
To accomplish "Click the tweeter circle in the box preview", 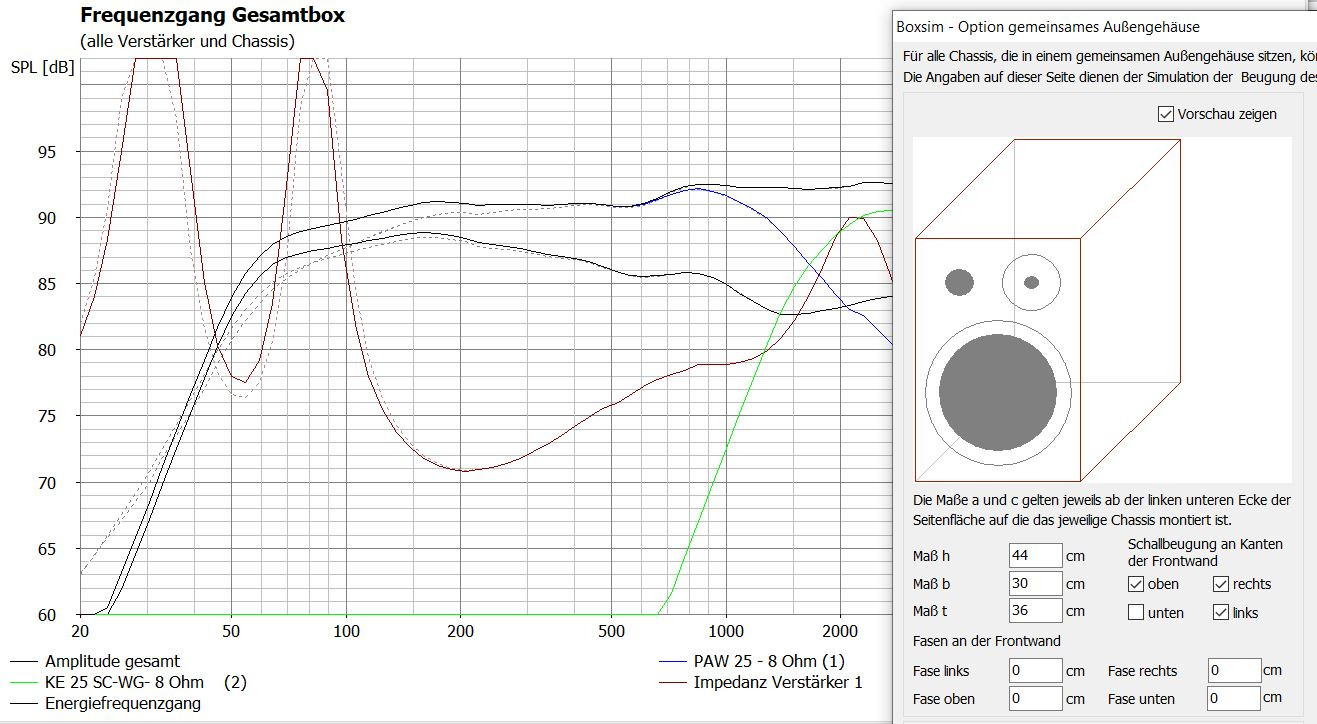I will pyautogui.click(x=1029, y=282).
